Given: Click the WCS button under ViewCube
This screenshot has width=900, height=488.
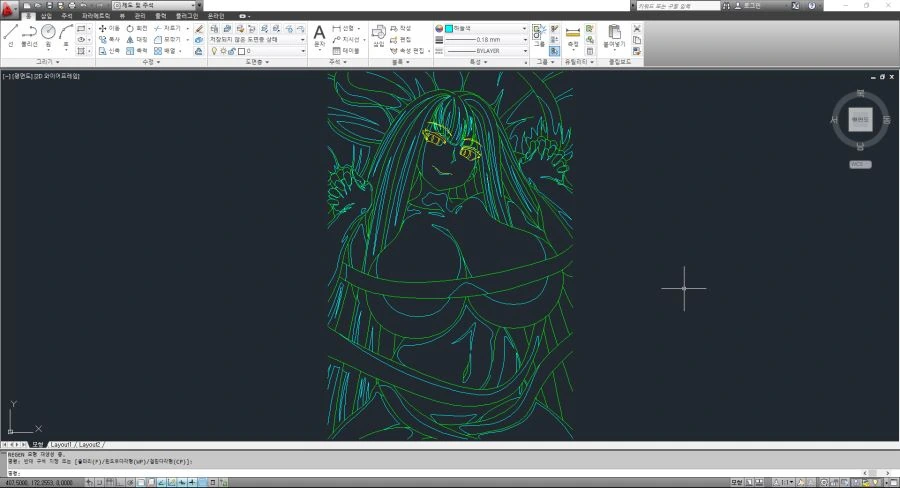Looking at the screenshot, I should 860,164.
